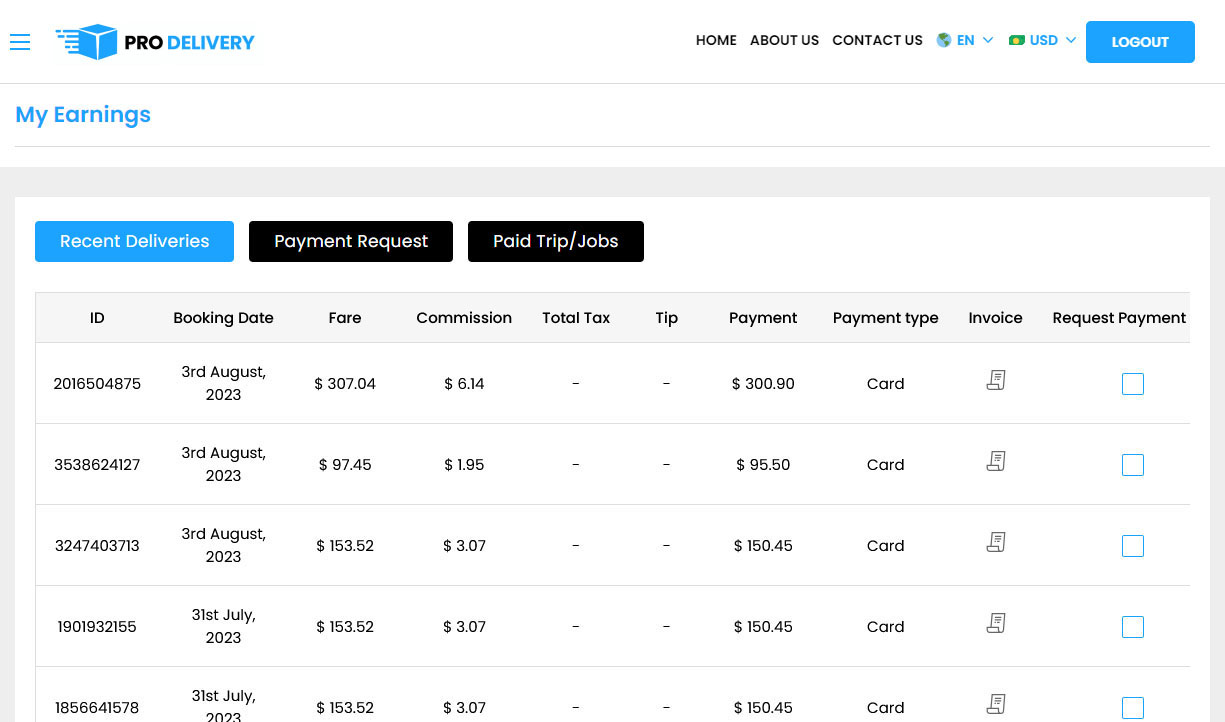Go to Contact Us page
The height and width of the screenshot is (722, 1225).
coord(877,40)
